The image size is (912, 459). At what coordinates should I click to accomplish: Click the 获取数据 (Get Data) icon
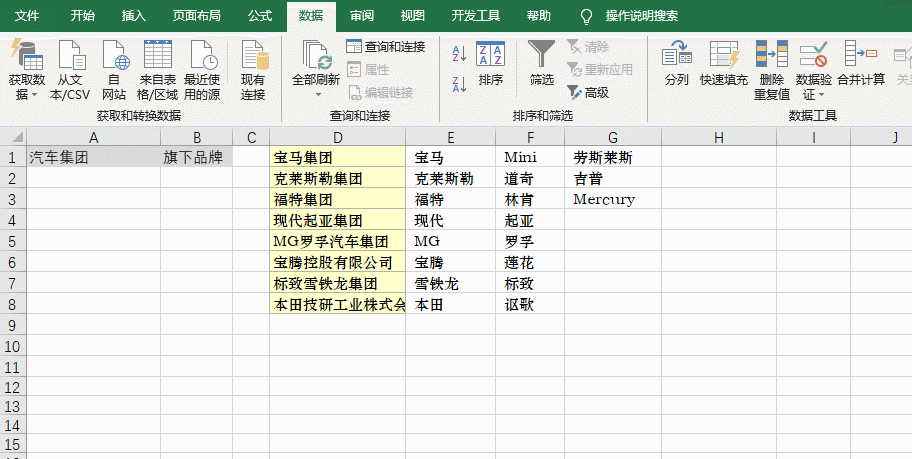coord(26,55)
